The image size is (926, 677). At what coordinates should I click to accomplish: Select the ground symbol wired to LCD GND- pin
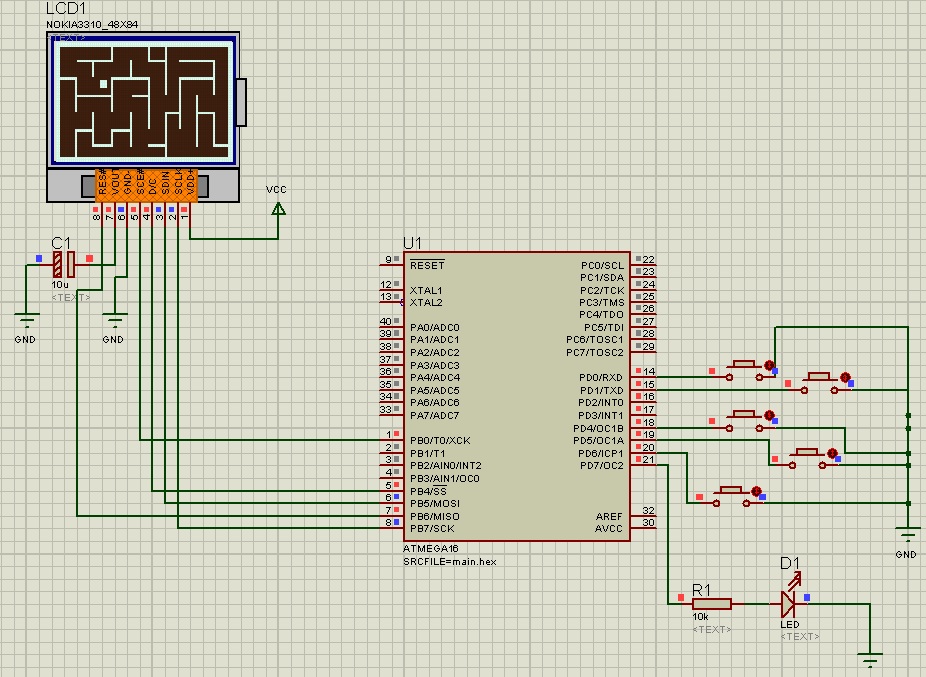click(x=115, y=320)
